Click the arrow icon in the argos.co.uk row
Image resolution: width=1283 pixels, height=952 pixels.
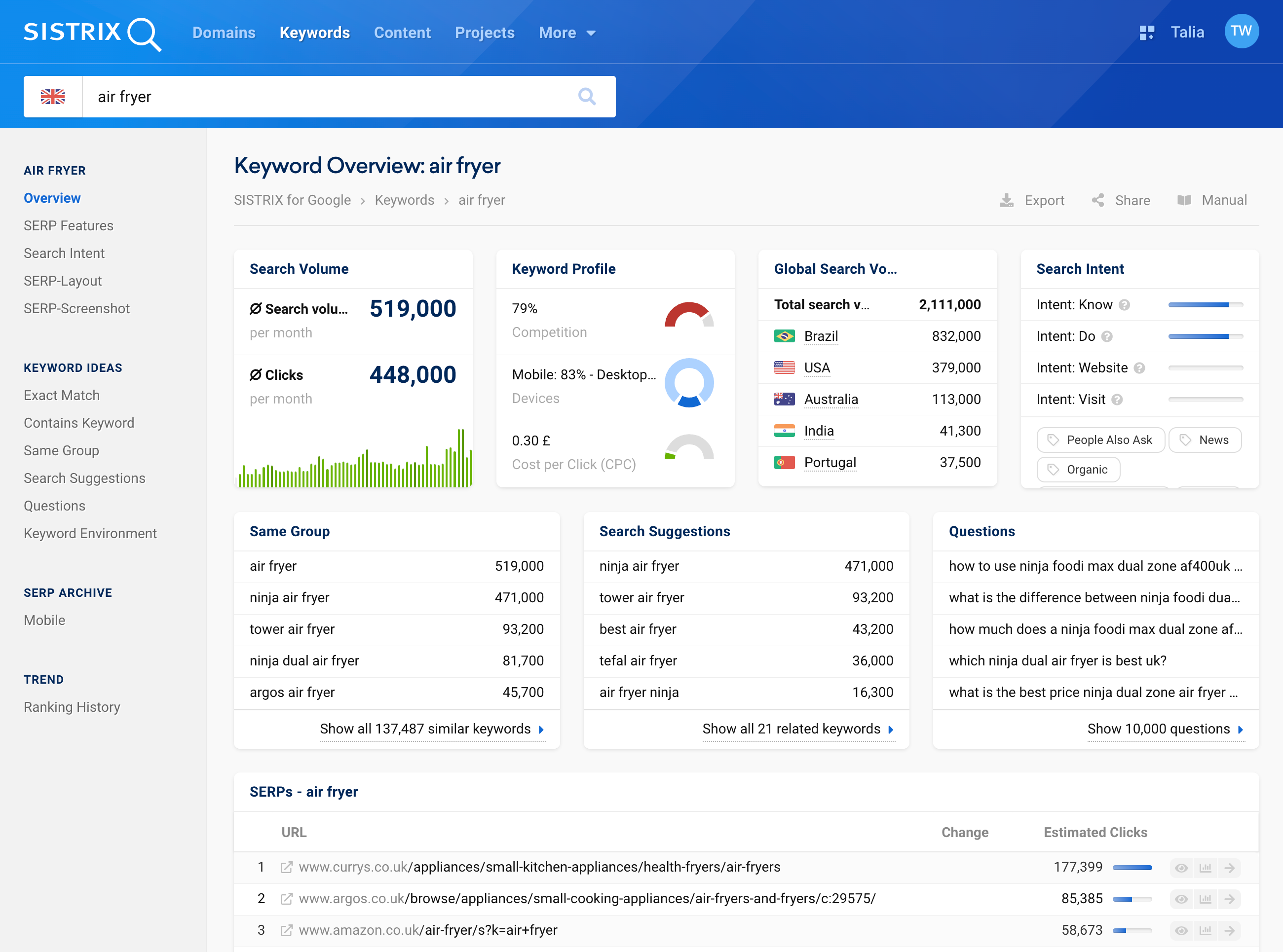click(1229, 899)
